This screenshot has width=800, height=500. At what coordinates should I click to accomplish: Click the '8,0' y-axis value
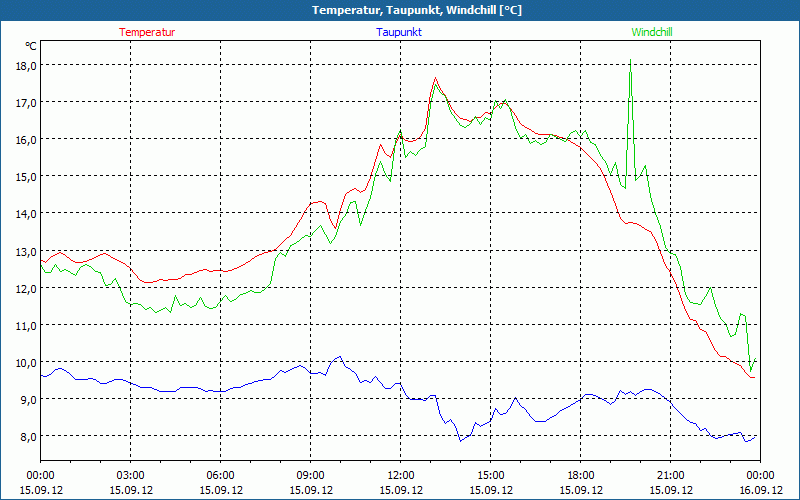28,437
